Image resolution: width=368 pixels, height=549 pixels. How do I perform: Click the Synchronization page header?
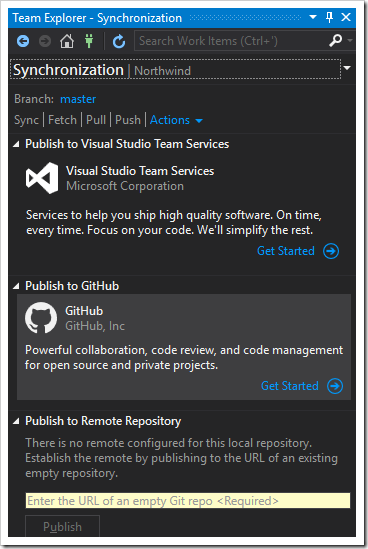click(175, 69)
